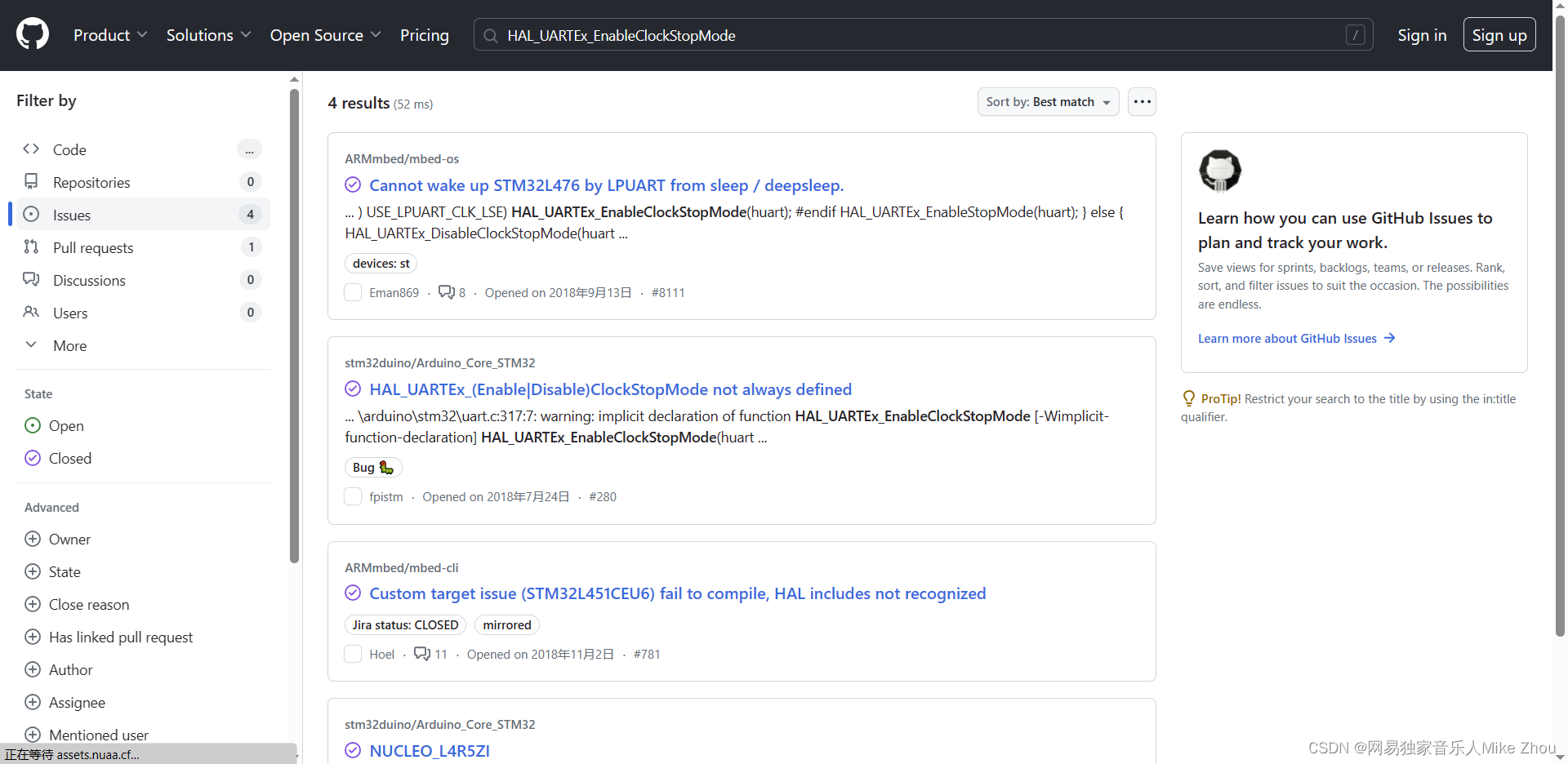Click the Bug label
1568x764 pixels.
click(x=373, y=467)
